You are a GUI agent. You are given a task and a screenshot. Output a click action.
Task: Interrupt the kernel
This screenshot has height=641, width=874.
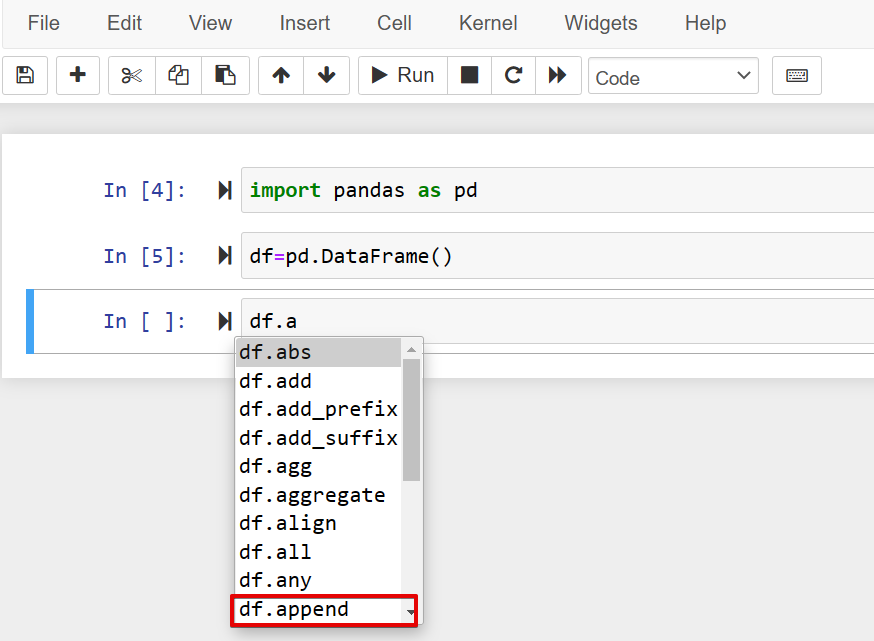(x=469, y=75)
